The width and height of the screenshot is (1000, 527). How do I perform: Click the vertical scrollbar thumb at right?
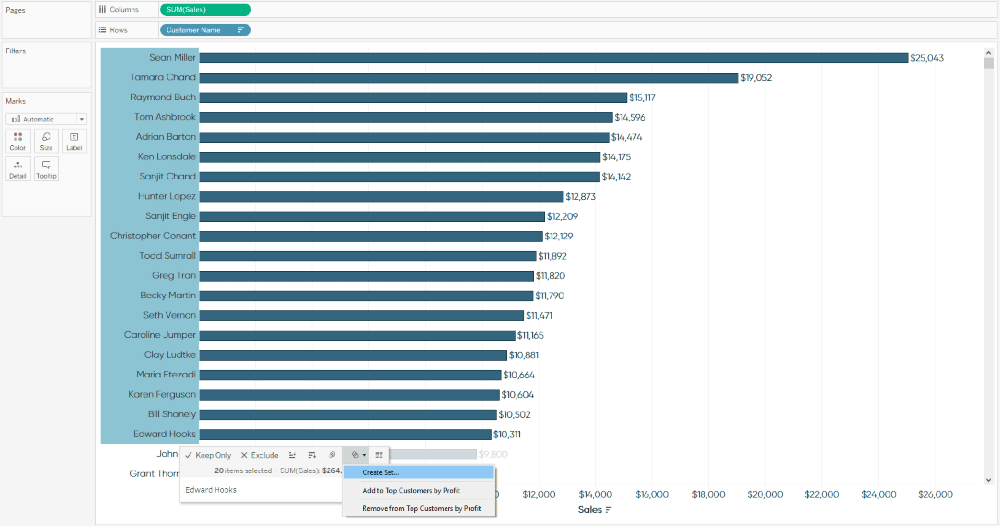pyautogui.click(x=988, y=63)
